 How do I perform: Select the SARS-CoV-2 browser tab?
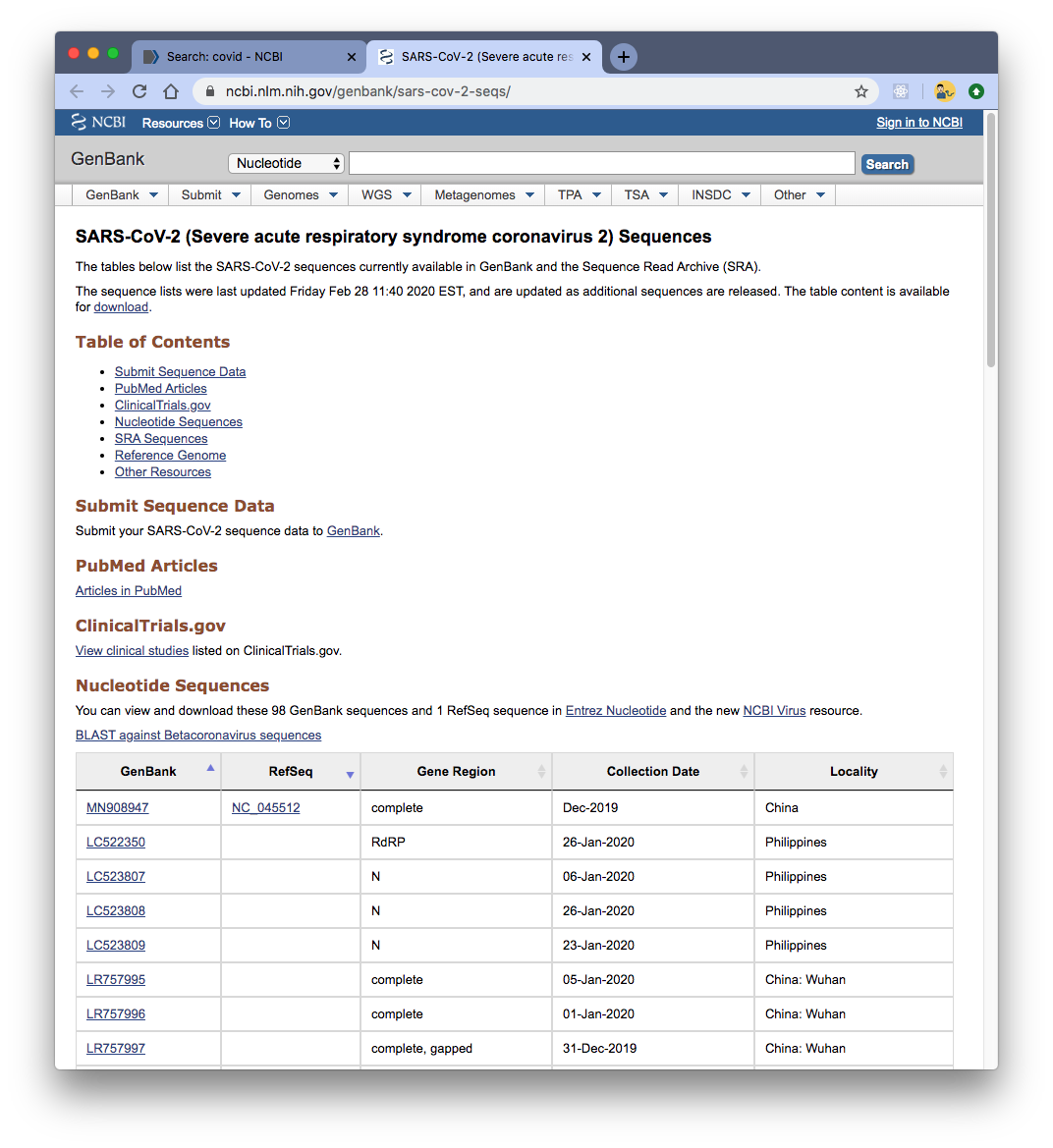point(483,57)
